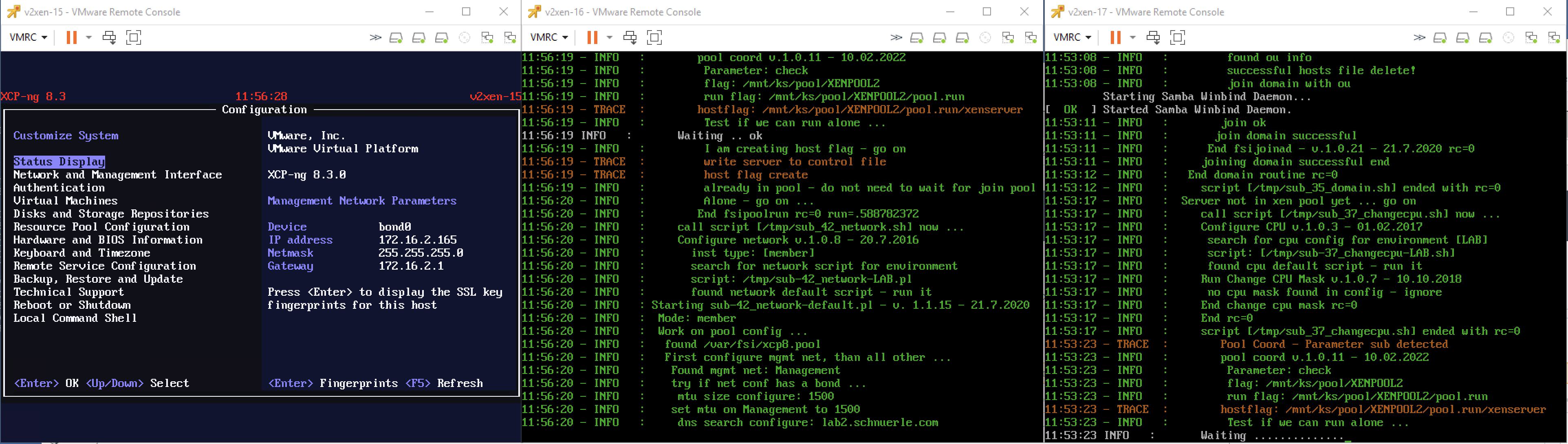Viewport: 1568px width, 444px height.
Task: Click last network adapter icon in v2xen-15 window
Action: click(x=510, y=38)
